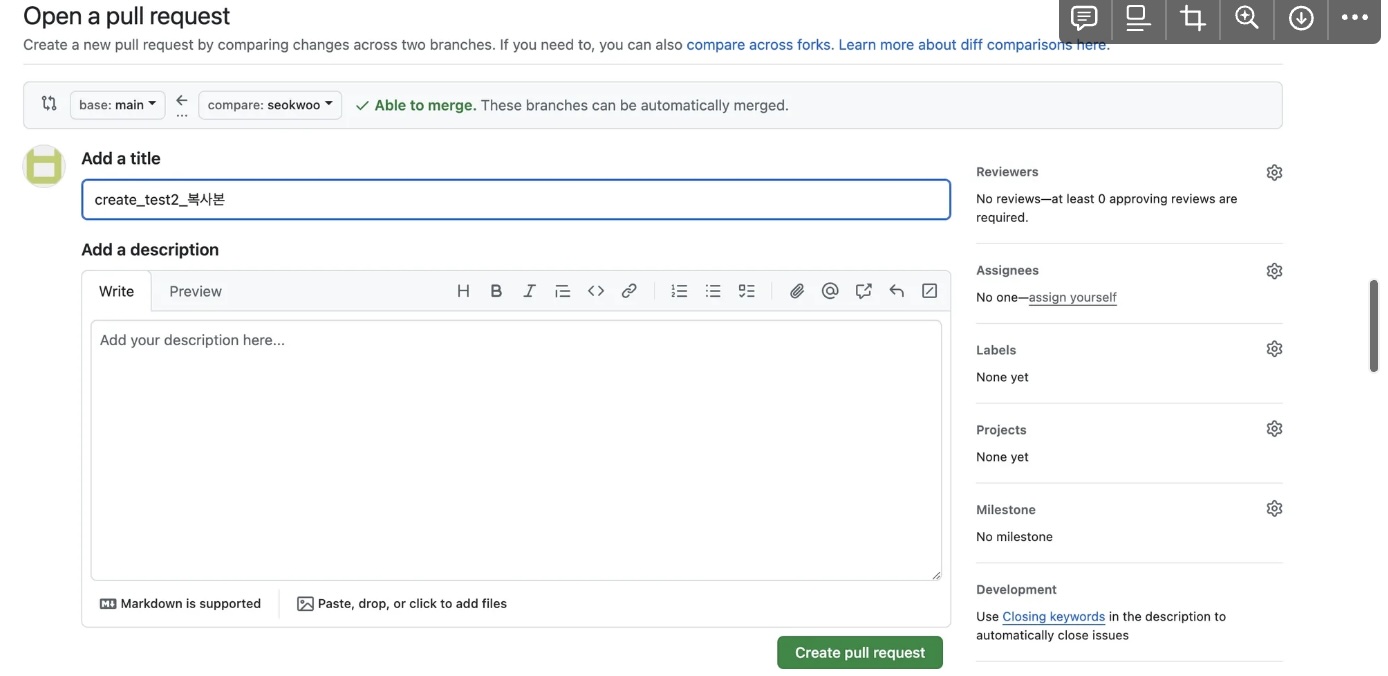Mention a user with the @ icon
Image resolution: width=1388 pixels, height=676 pixels.
pos(830,290)
